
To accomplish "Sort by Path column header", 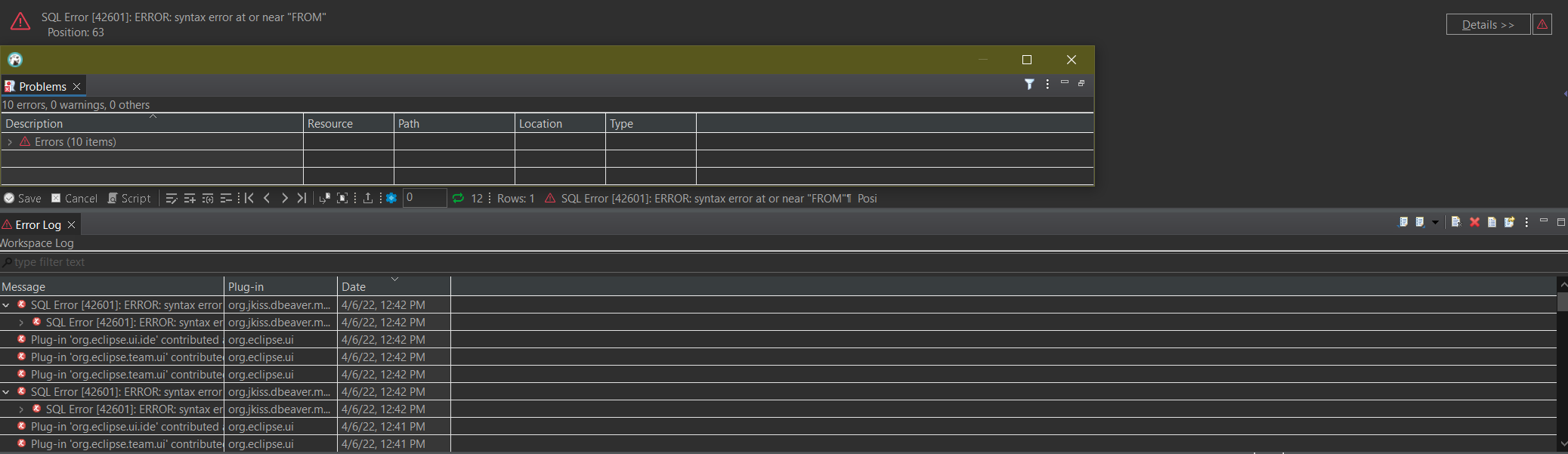I will pos(454,124).
